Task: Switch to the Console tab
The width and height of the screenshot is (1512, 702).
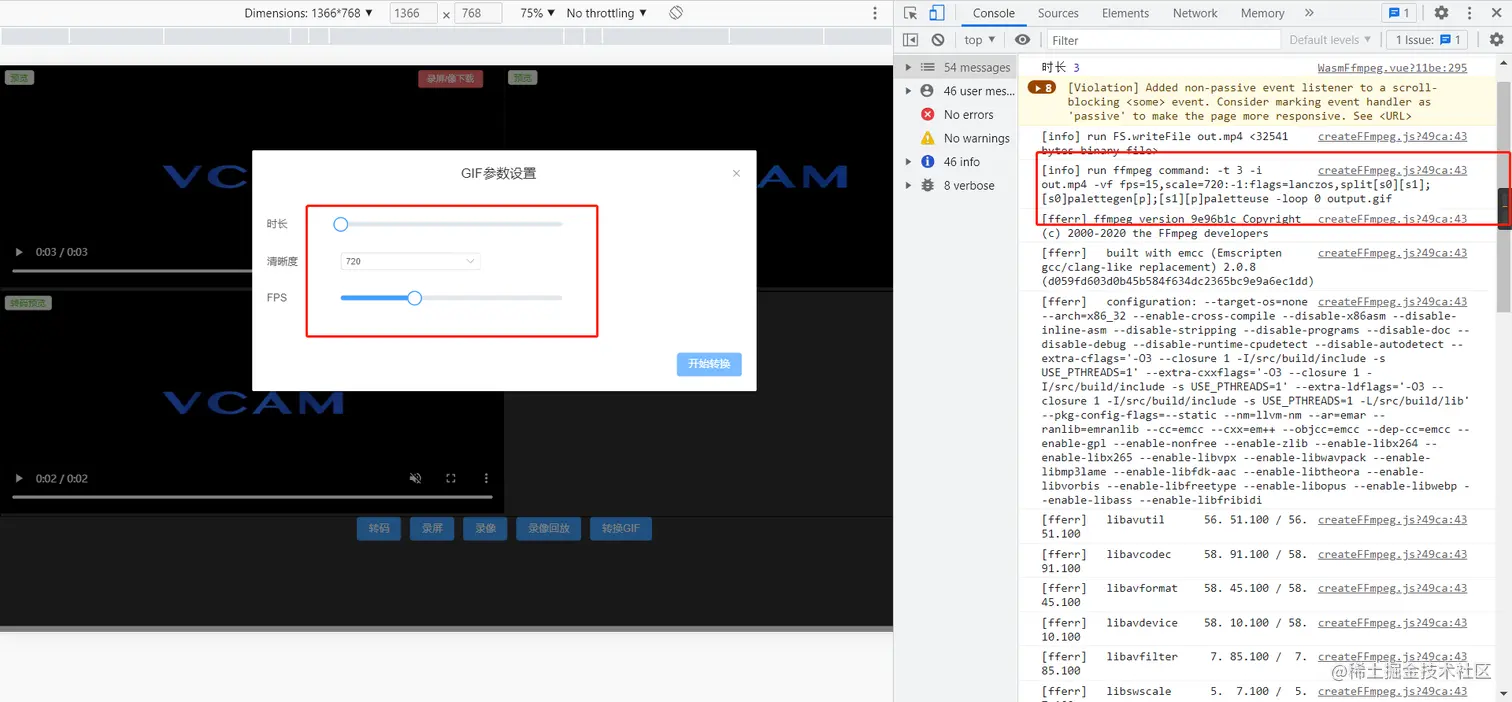Action: click(x=993, y=13)
